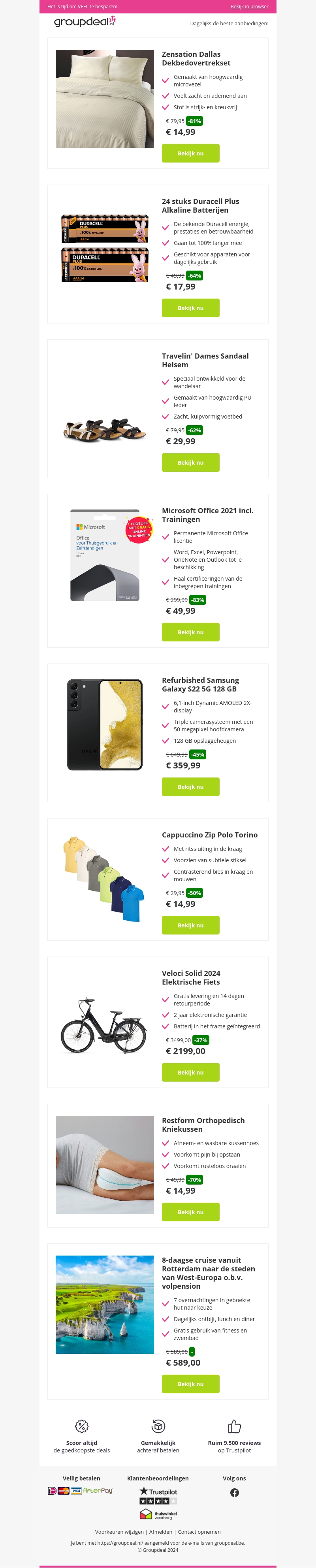Open the 'Bekijk in browser' link
This screenshot has height=1568, width=316.
[x=249, y=7]
